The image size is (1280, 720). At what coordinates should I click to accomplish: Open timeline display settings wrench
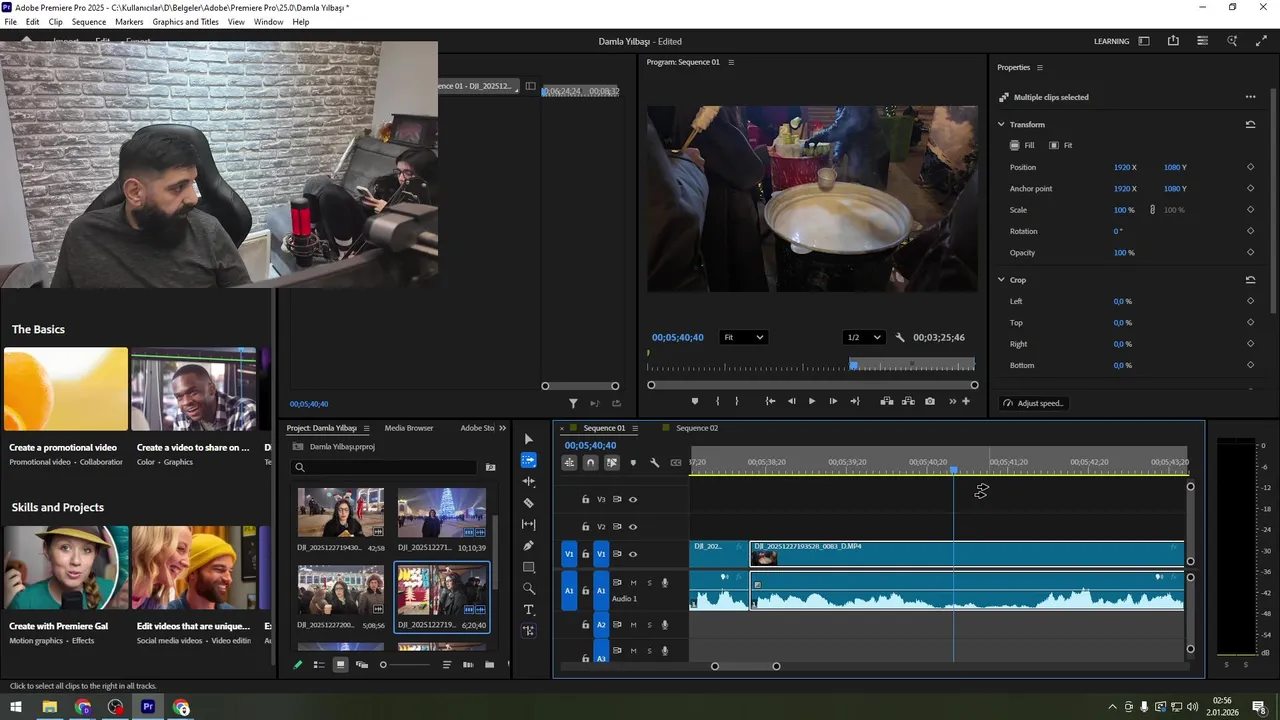click(654, 463)
